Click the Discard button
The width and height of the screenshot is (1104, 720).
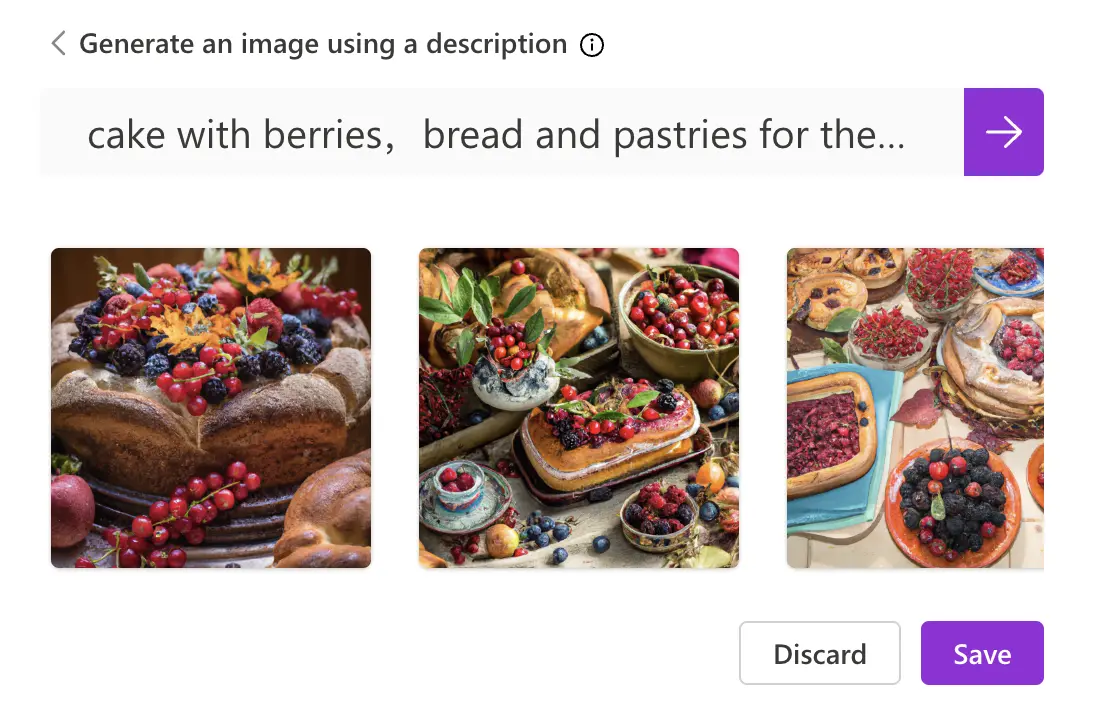pos(820,654)
